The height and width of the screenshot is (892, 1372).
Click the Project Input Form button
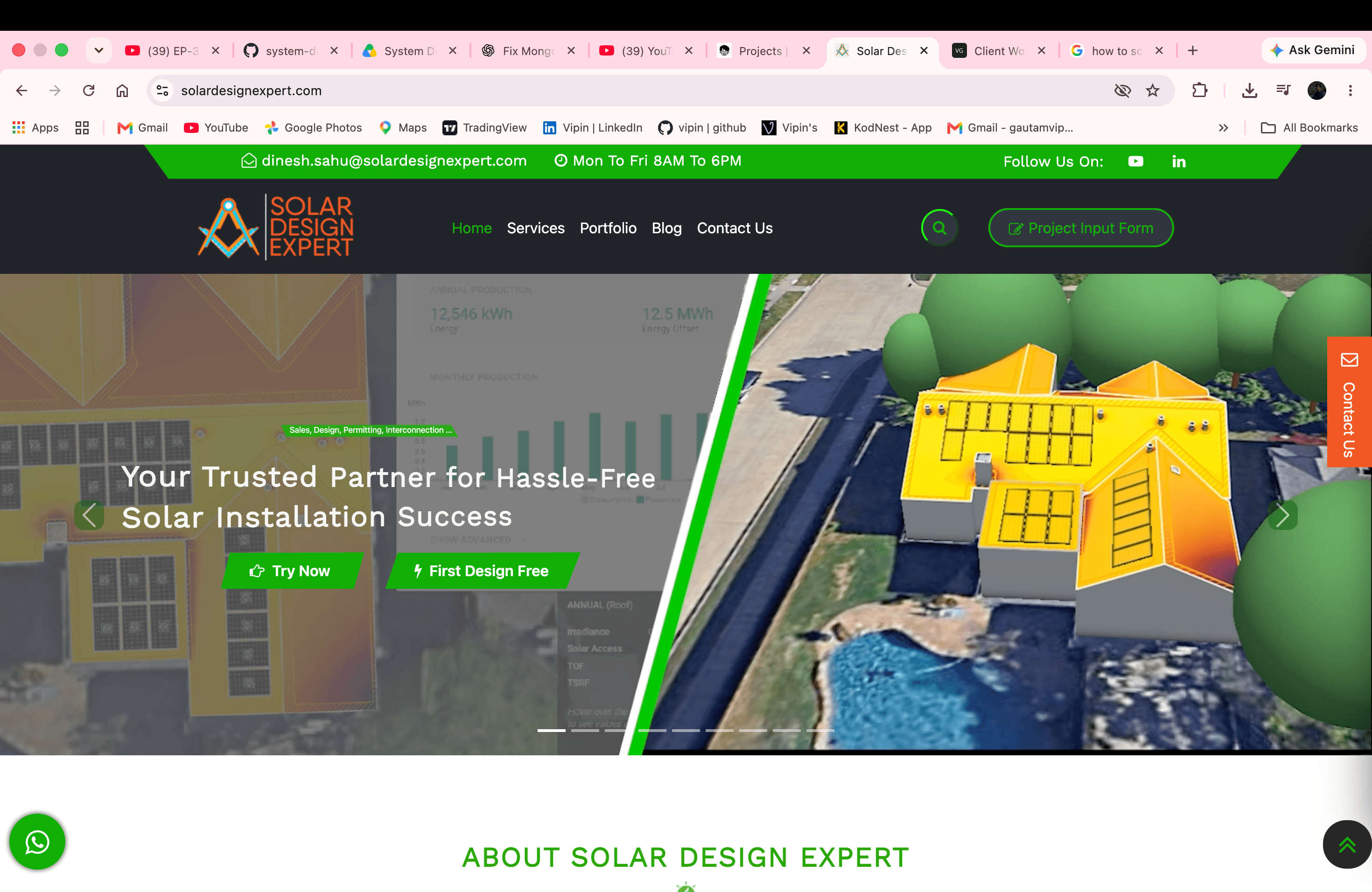[1081, 228]
